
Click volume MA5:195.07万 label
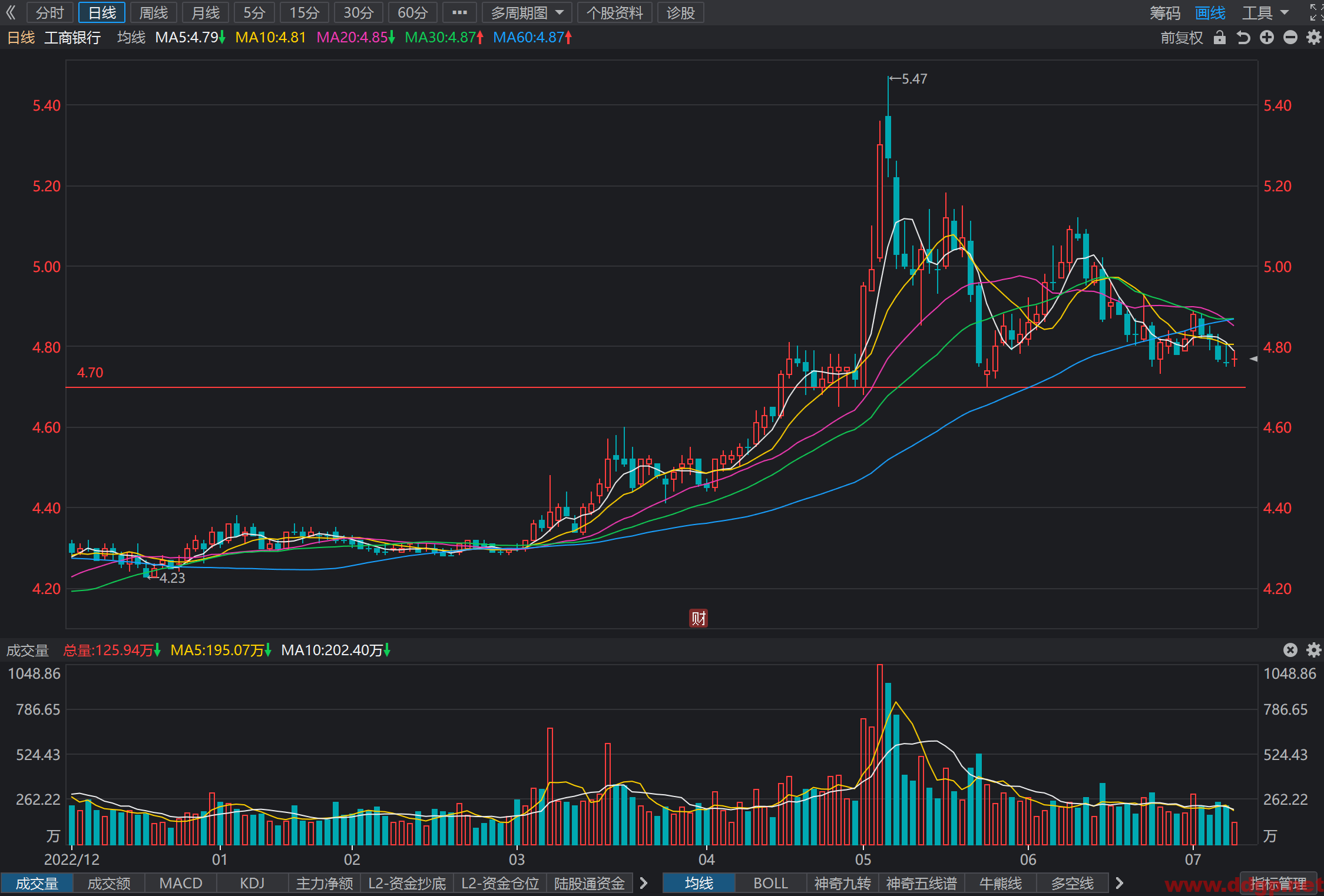pos(221,650)
